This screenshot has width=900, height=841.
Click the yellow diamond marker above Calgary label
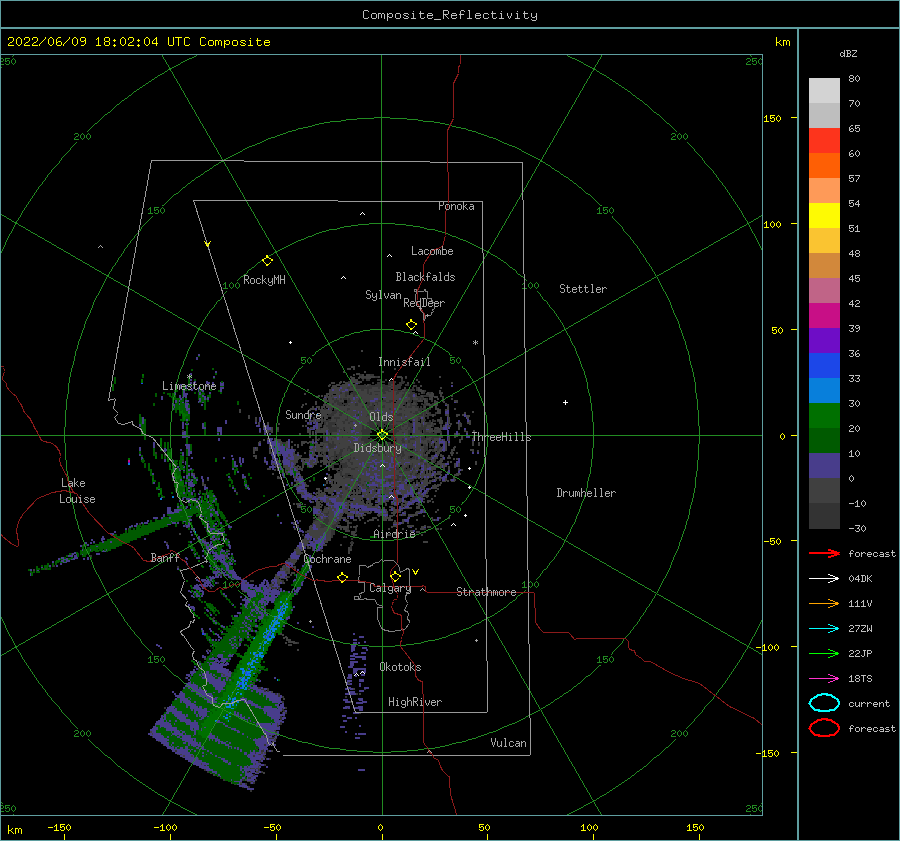pos(395,576)
